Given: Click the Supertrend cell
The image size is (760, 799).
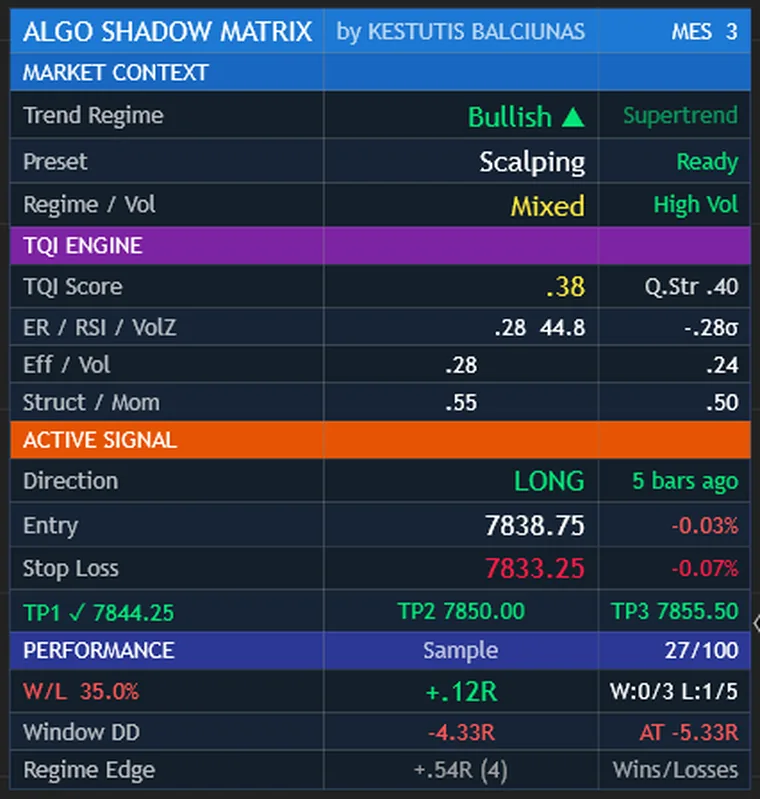Looking at the screenshot, I should coord(680,115).
